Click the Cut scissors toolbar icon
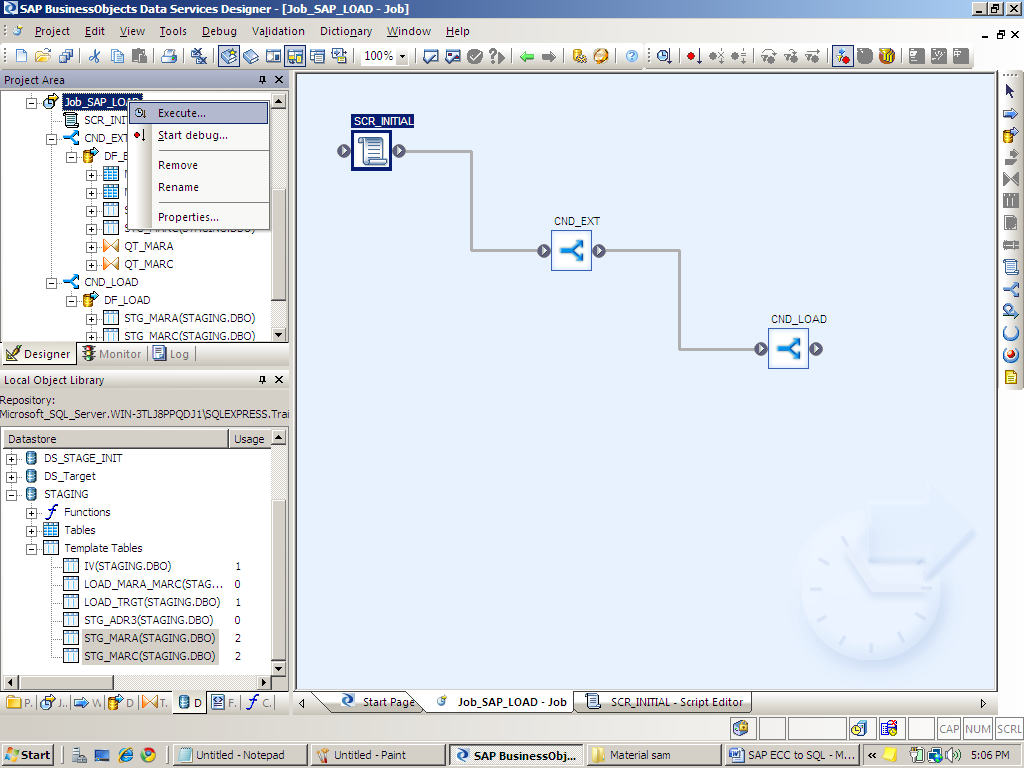Viewport: 1024px width, 768px height. (95, 56)
